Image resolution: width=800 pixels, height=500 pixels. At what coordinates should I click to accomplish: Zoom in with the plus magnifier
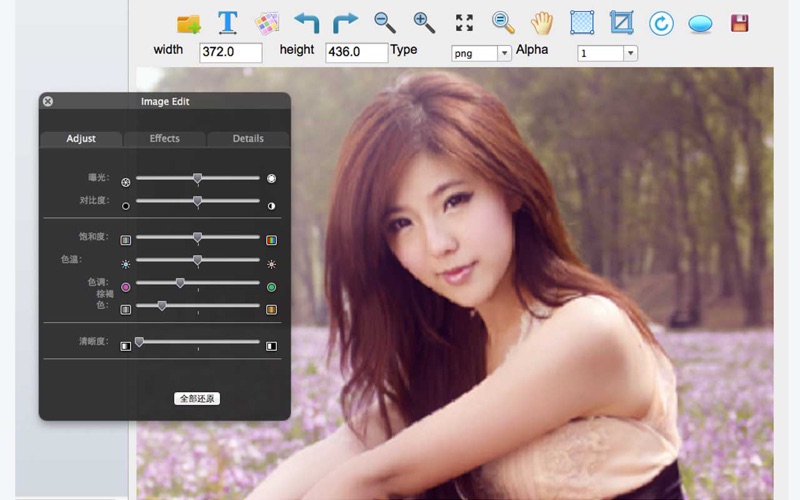tap(424, 22)
